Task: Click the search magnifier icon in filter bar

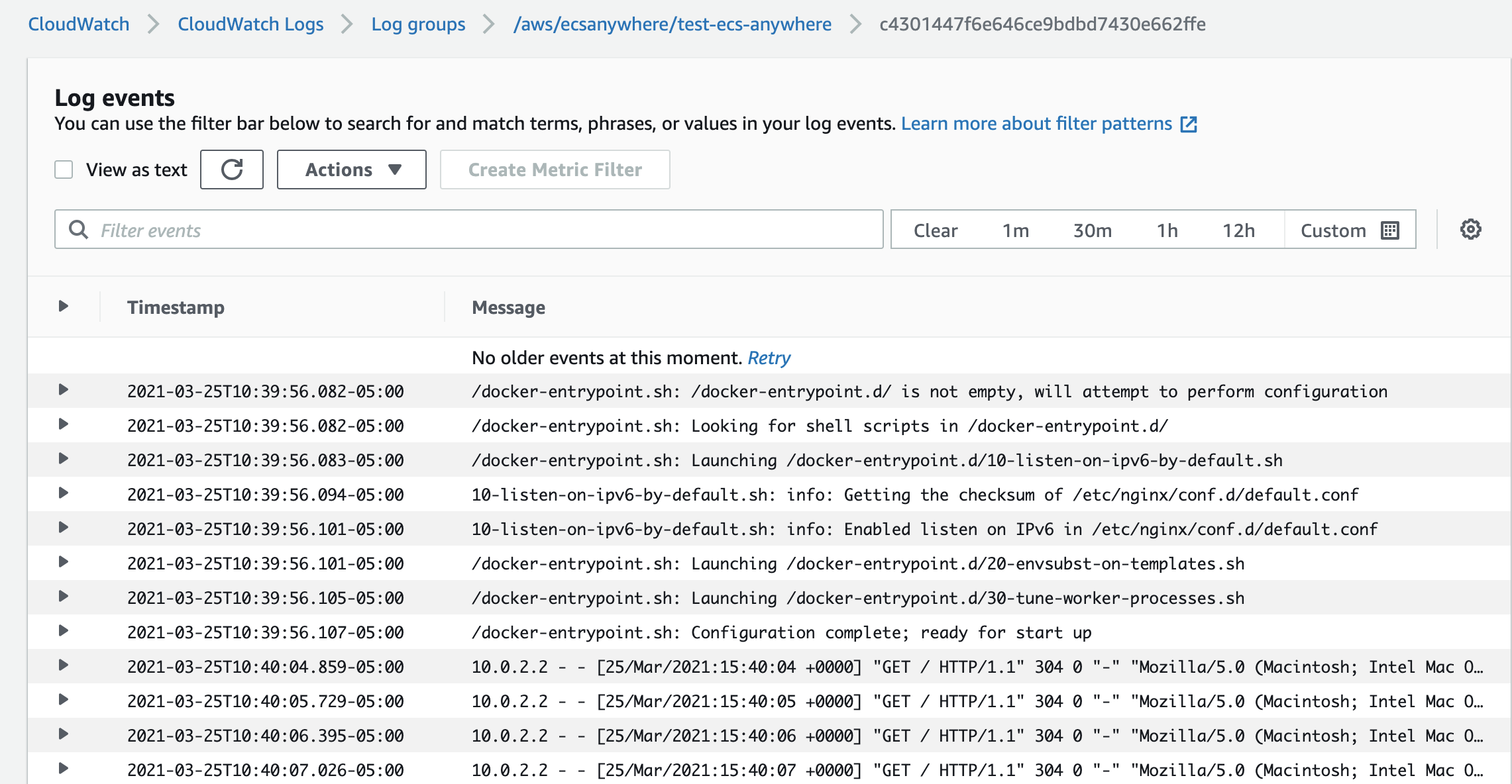Action: [79, 230]
